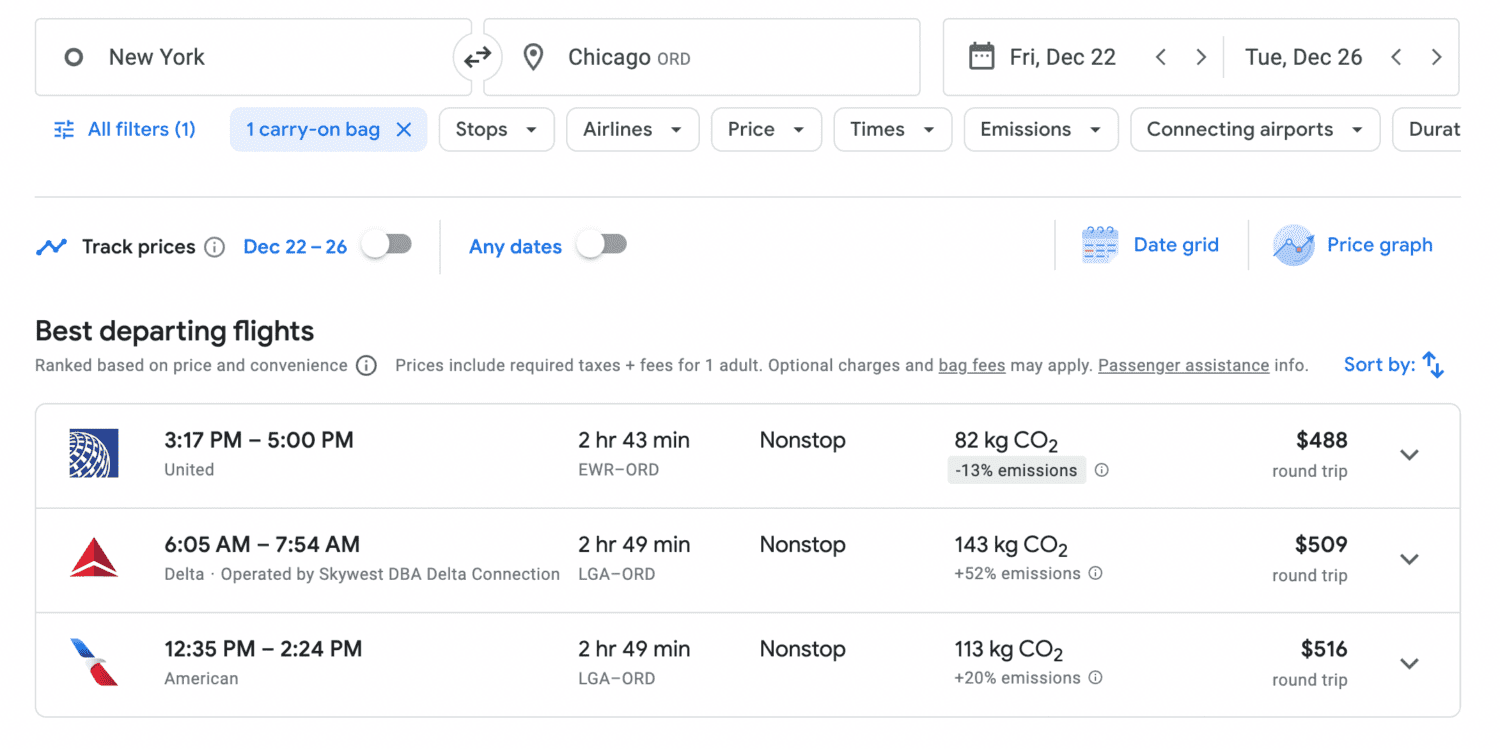This screenshot has width=1500, height=749.
Task: Remove the 1 carry-on bag filter
Action: 404,129
